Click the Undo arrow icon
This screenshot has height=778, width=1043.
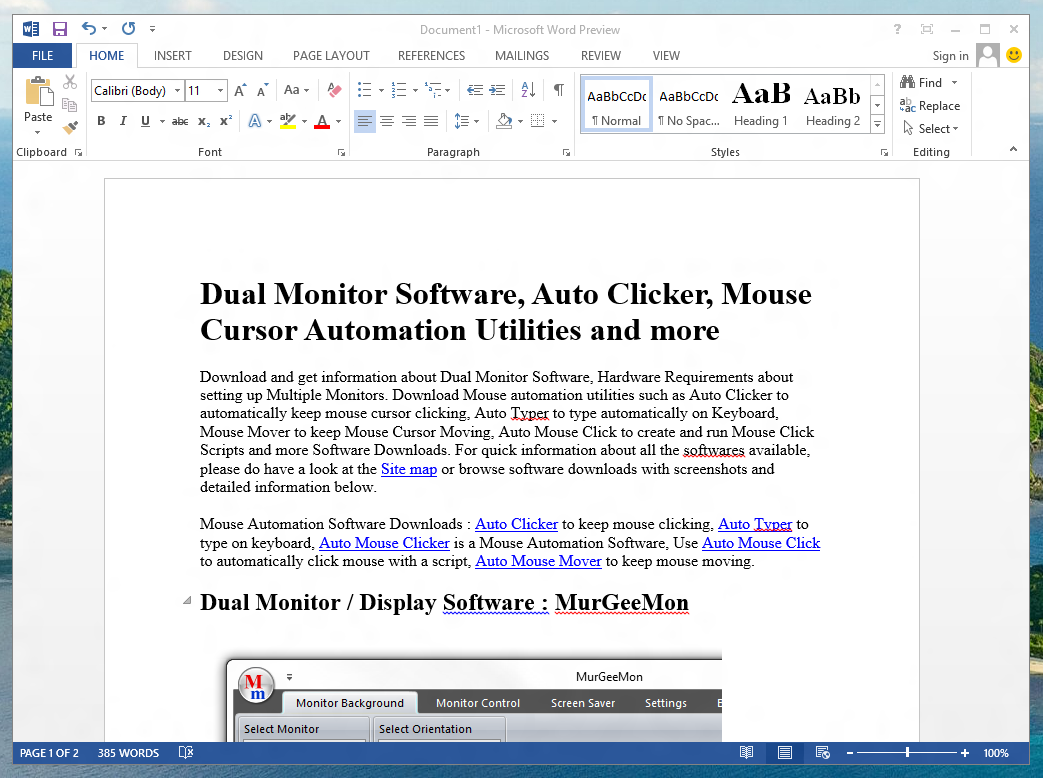coord(89,29)
